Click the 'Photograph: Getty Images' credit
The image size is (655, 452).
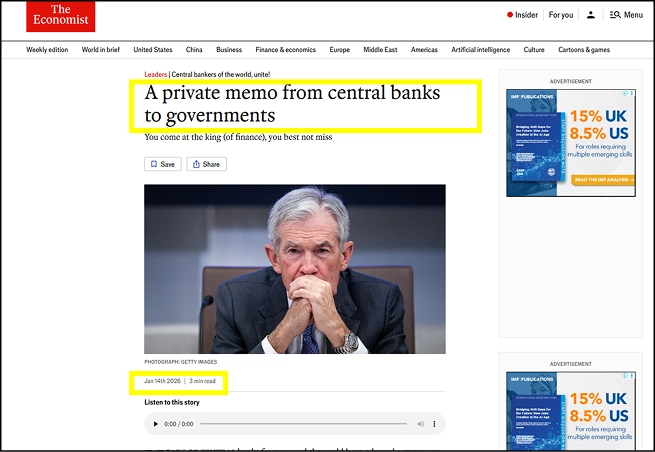pos(181,362)
